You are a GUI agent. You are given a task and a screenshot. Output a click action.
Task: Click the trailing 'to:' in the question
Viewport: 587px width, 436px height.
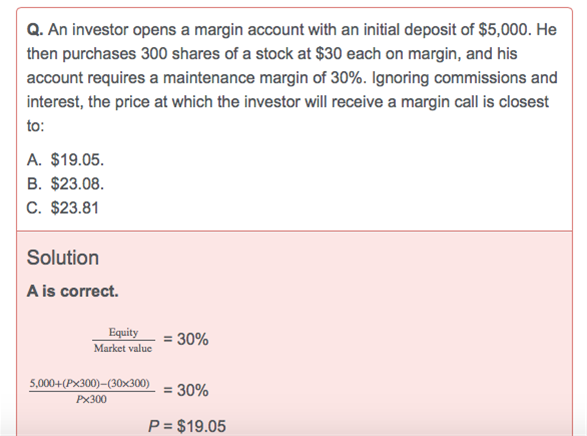(36, 126)
